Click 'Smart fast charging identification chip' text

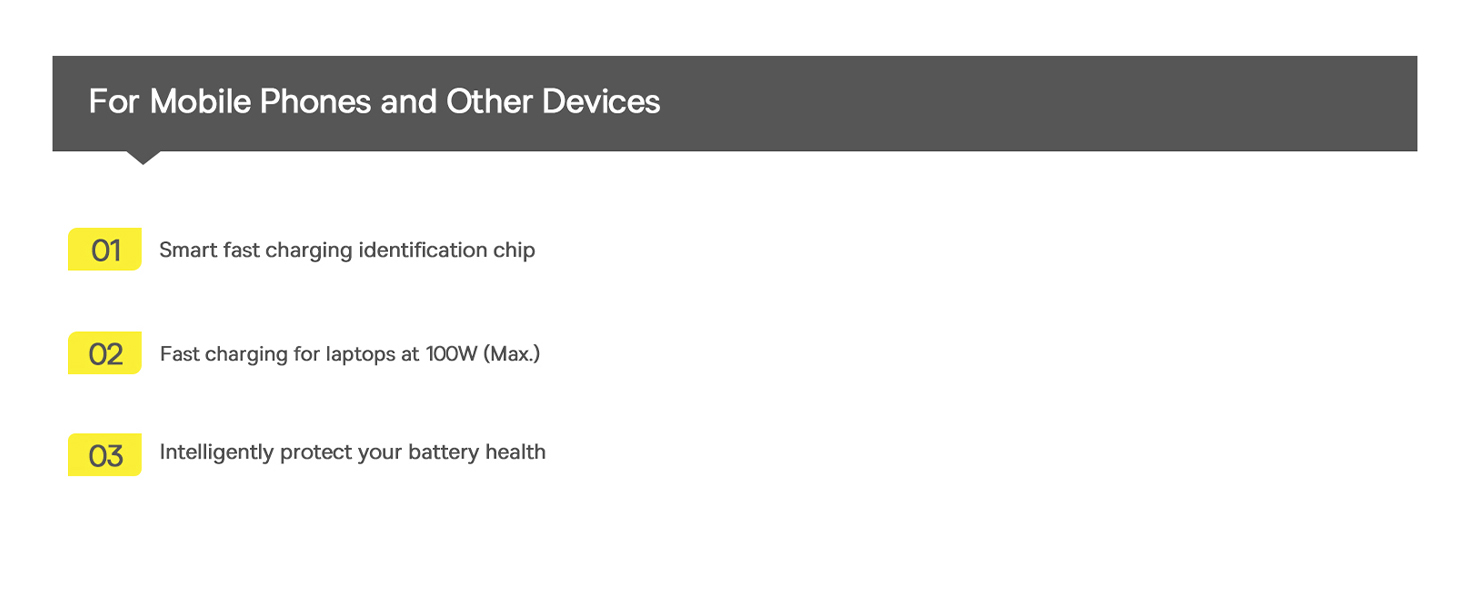(x=347, y=250)
